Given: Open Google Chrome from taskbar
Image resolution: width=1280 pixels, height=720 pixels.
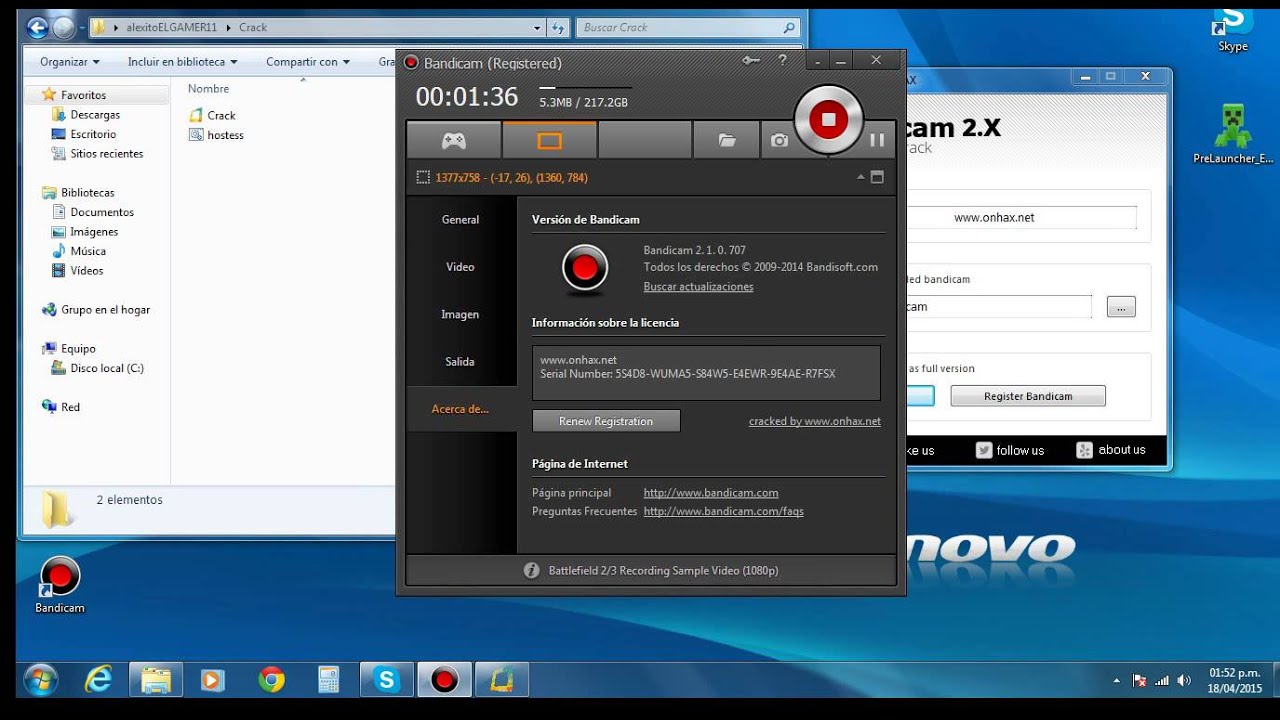Looking at the screenshot, I should coord(271,680).
